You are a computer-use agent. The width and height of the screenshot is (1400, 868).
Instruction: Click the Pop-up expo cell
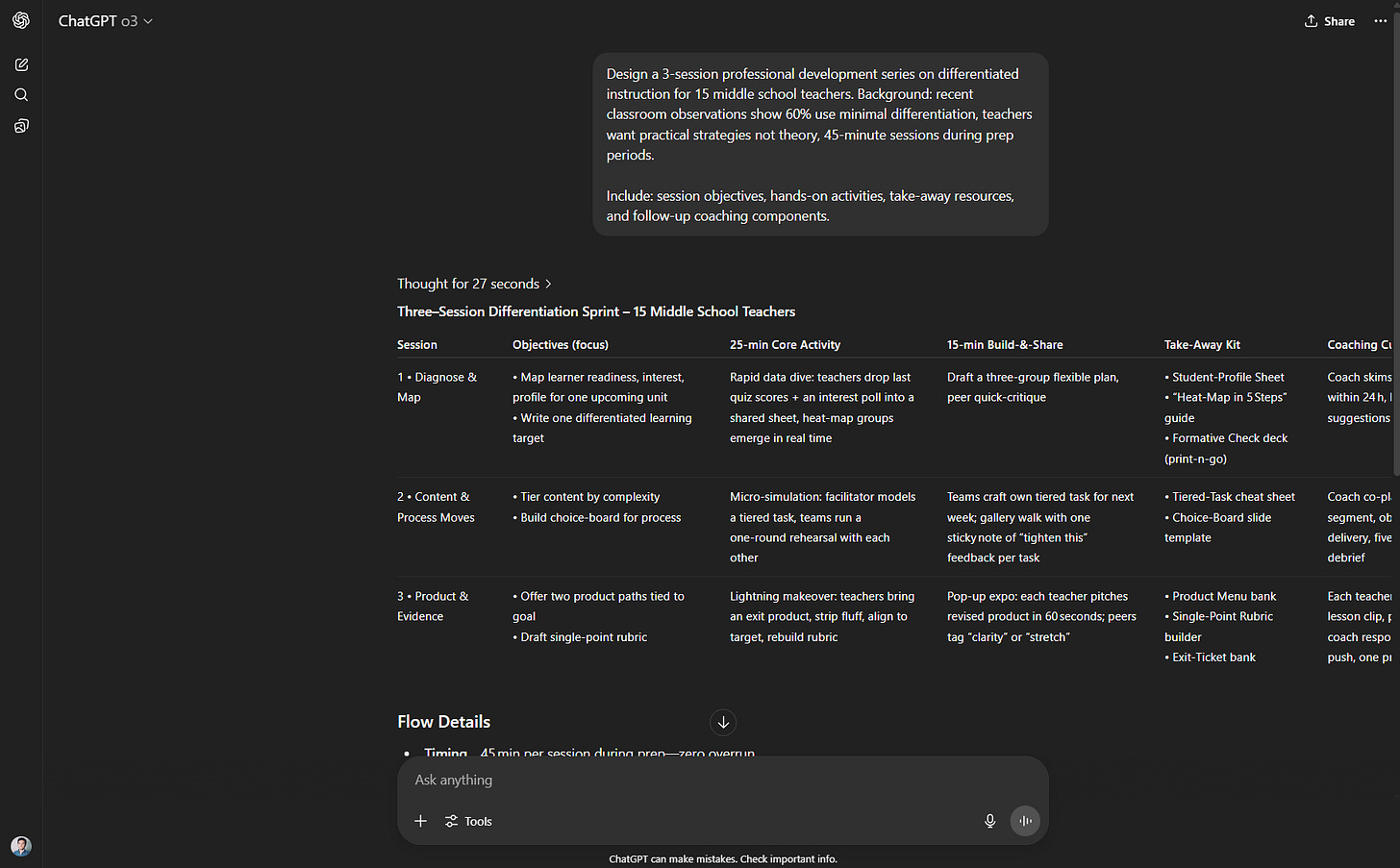coord(1042,616)
